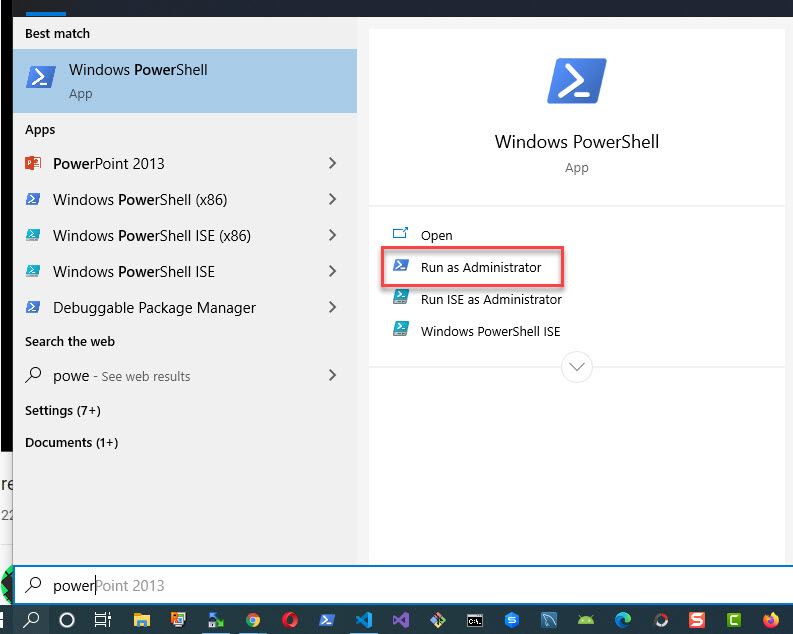The width and height of the screenshot is (793, 634).
Task: Click the Windows PowerShell (x86) icon
Action: [x=33, y=199]
